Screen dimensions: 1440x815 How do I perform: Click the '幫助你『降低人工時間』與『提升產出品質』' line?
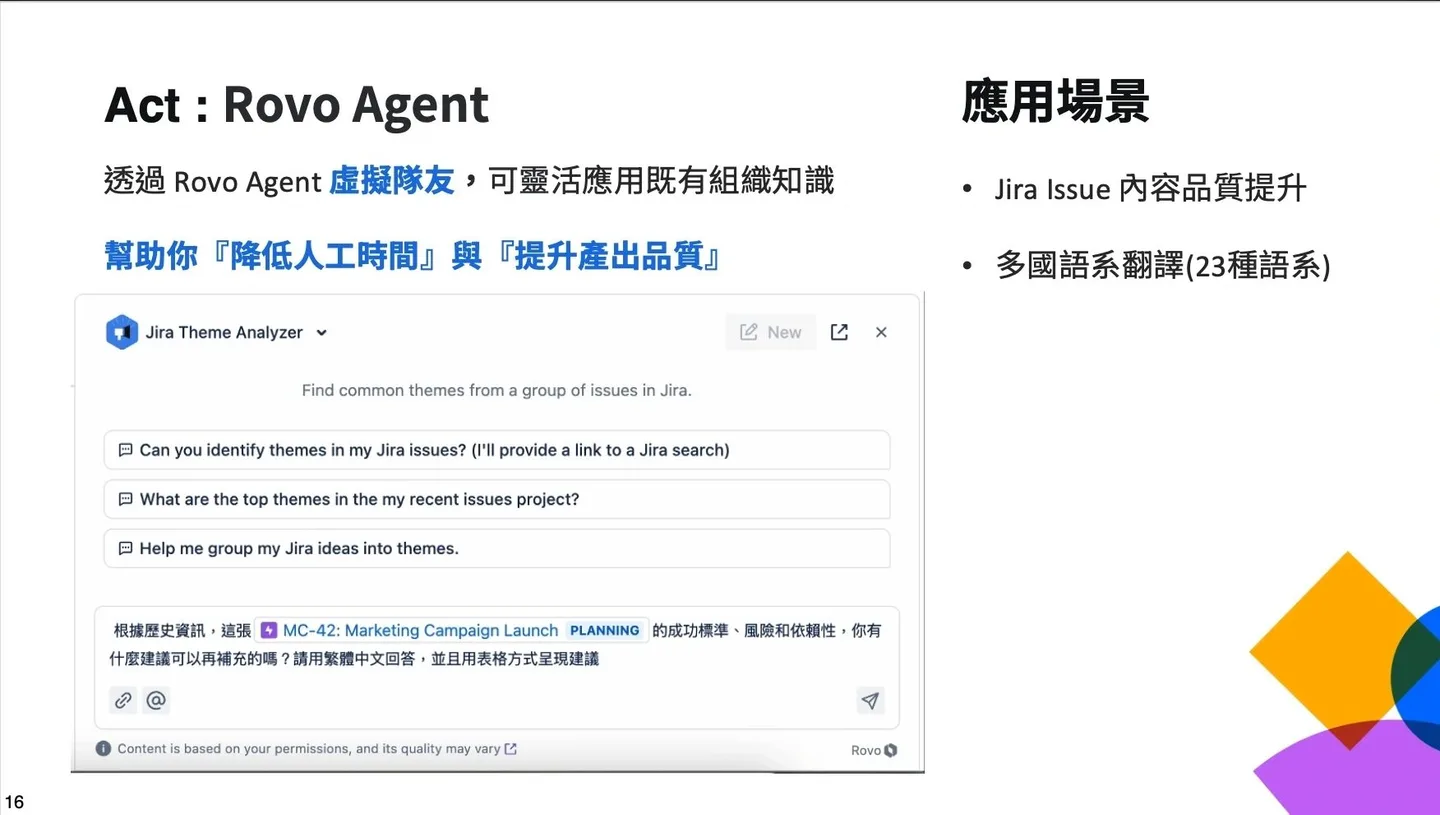[414, 257]
